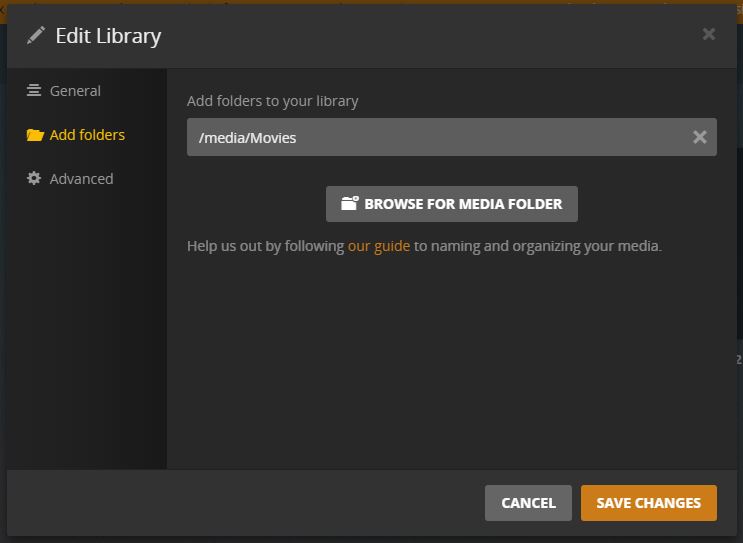743x543 pixels.
Task: Open the 'our guide' link
Action: pos(379,246)
